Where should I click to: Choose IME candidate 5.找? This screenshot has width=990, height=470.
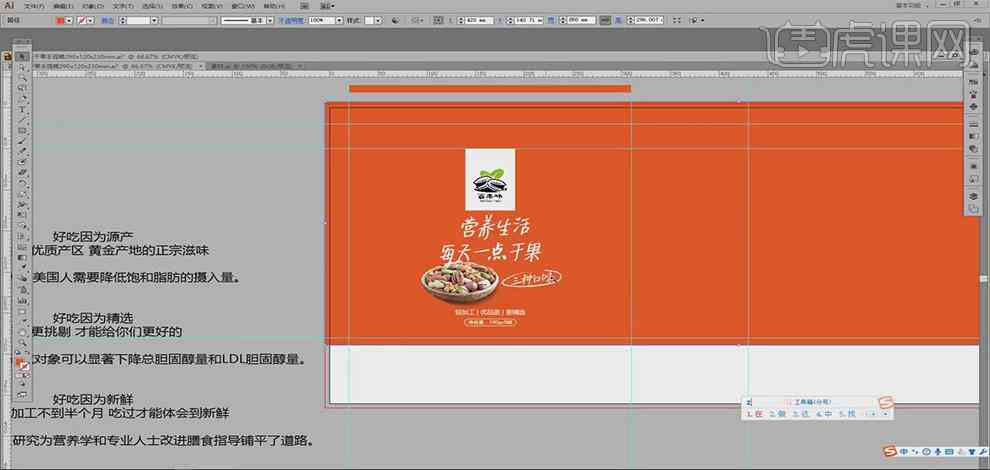[x=847, y=414]
